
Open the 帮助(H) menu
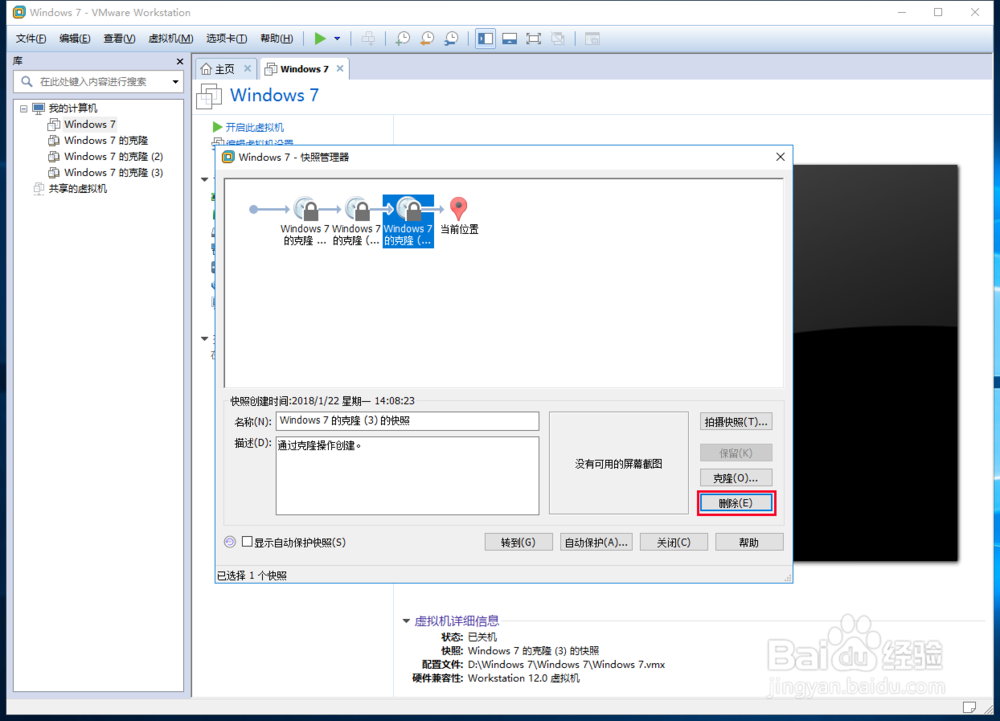point(276,39)
